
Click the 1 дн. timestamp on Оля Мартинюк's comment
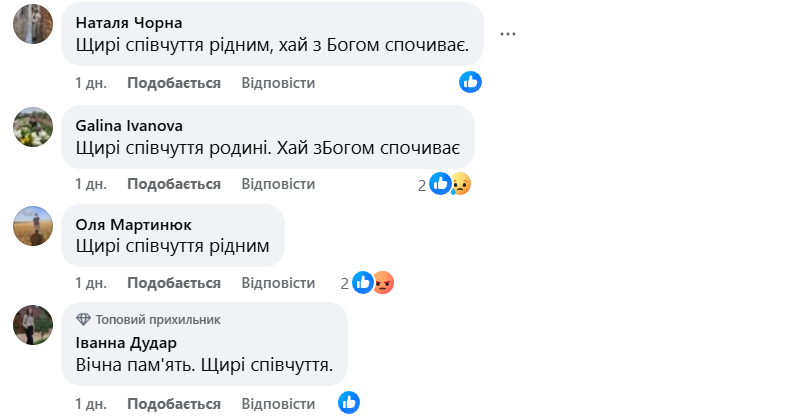[91, 283]
